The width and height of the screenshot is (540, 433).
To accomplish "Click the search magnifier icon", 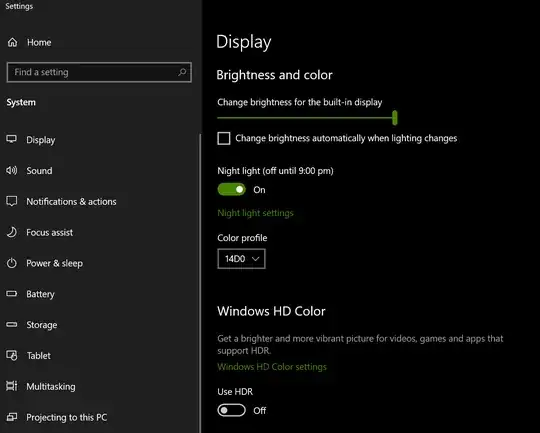I will pos(182,72).
